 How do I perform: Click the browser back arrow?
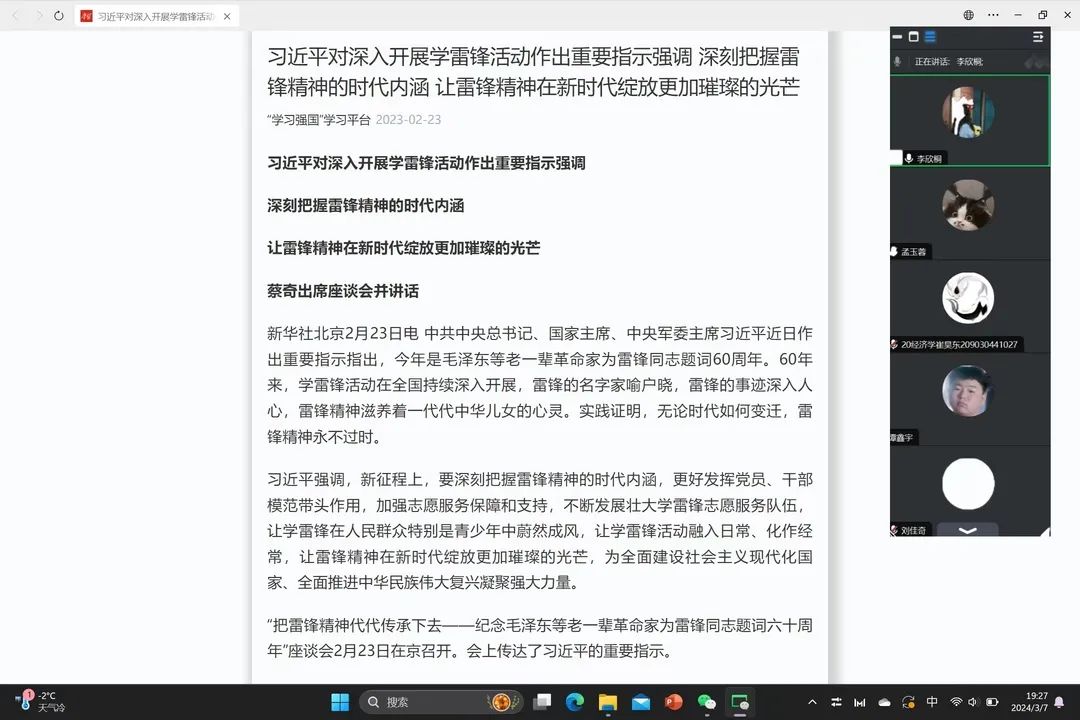[x=15, y=16]
